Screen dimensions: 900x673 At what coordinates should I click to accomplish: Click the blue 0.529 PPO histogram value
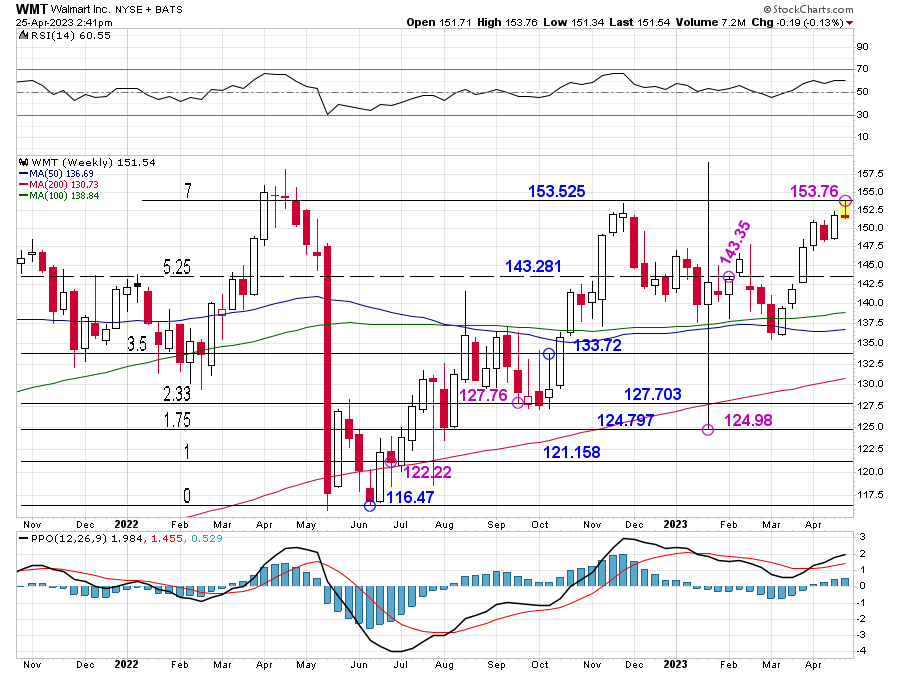pyautogui.click(x=207, y=538)
